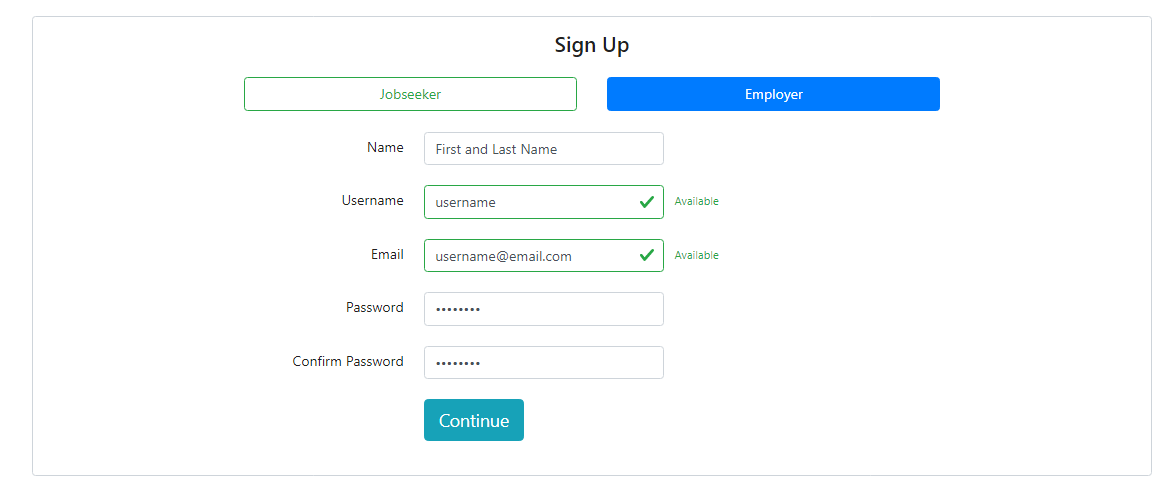Click the green checkmark in Email field
This screenshot has height=499, width=1166.
coord(647,256)
